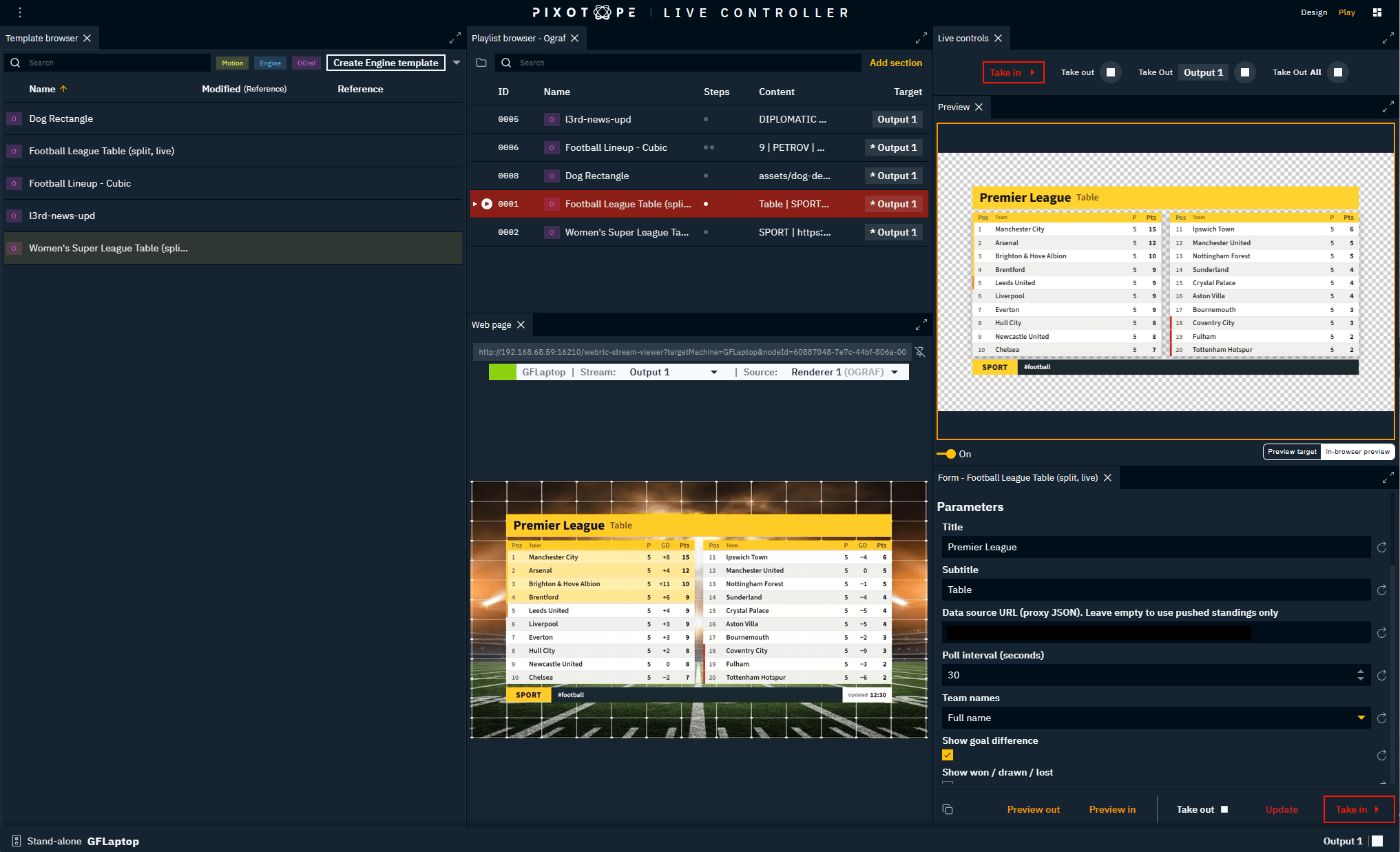Select the Web page tab
The width and height of the screenshot is (1400, 852).
(x=491, y=324)
